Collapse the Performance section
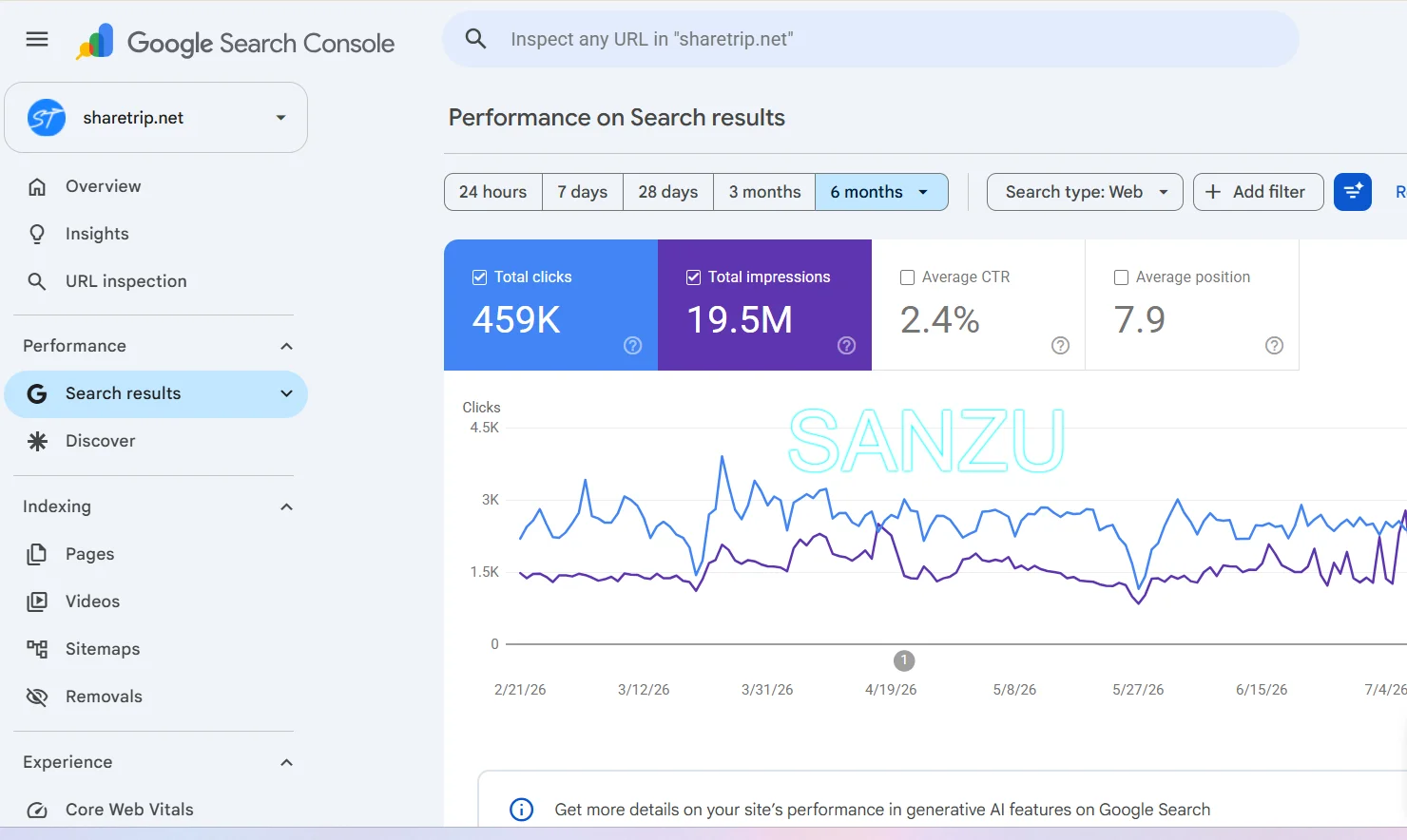Screen dimensions: 1407x840 click(286, 346)
